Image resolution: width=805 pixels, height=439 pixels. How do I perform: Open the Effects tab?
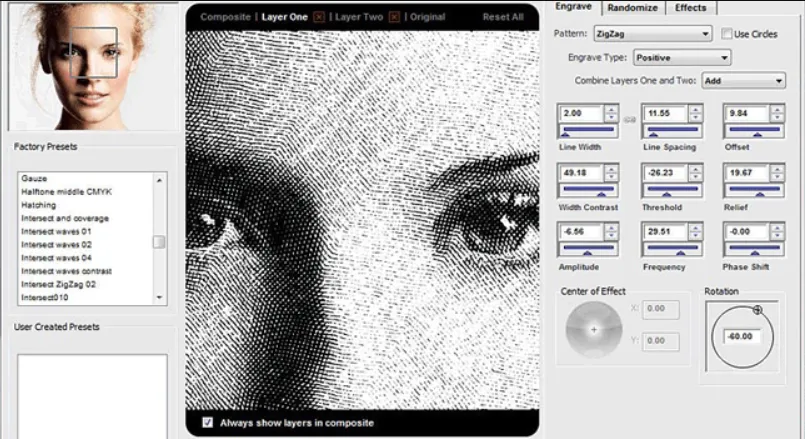pyautogui.click(x=690, y=8)
